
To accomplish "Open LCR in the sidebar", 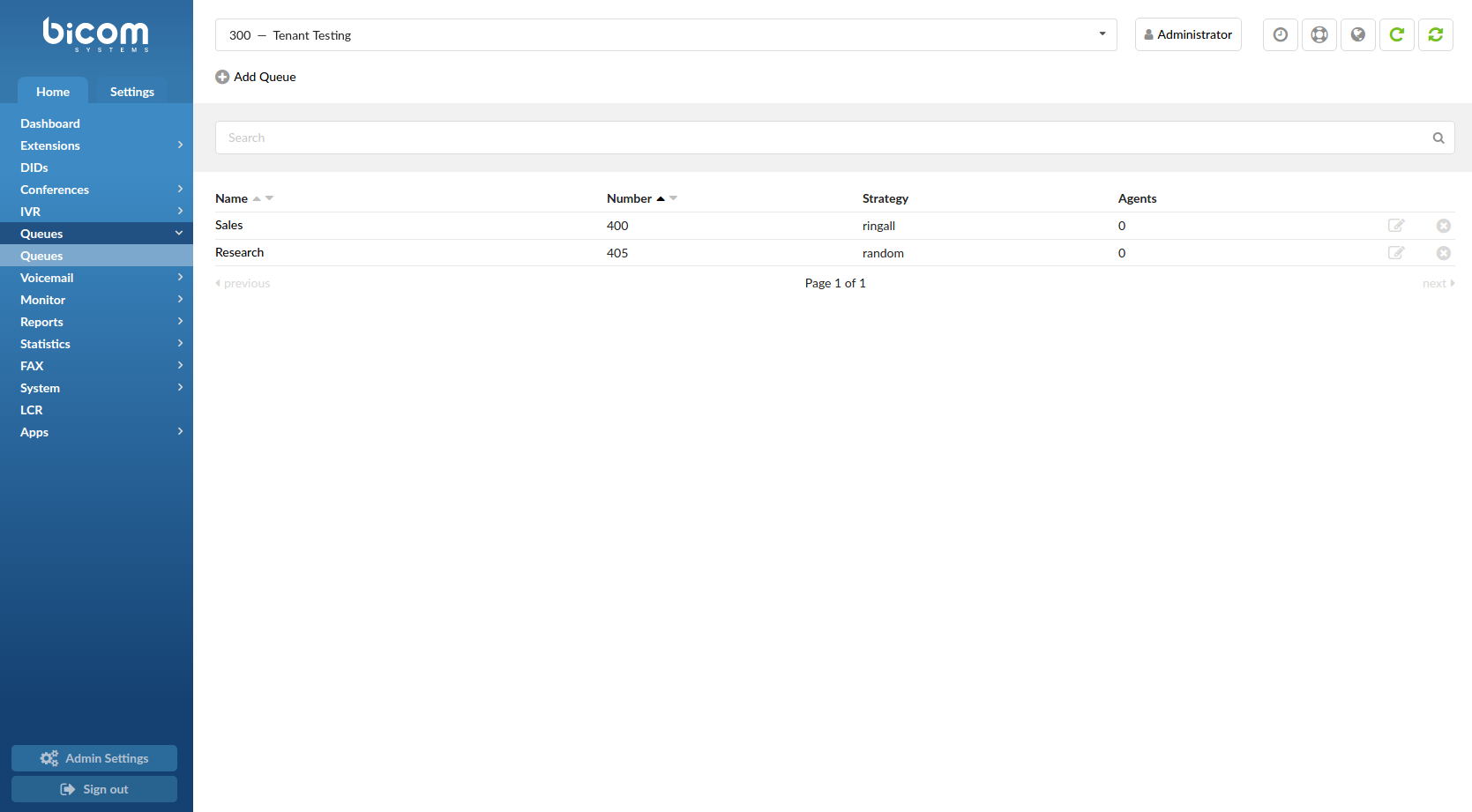I will pos(96,410).
